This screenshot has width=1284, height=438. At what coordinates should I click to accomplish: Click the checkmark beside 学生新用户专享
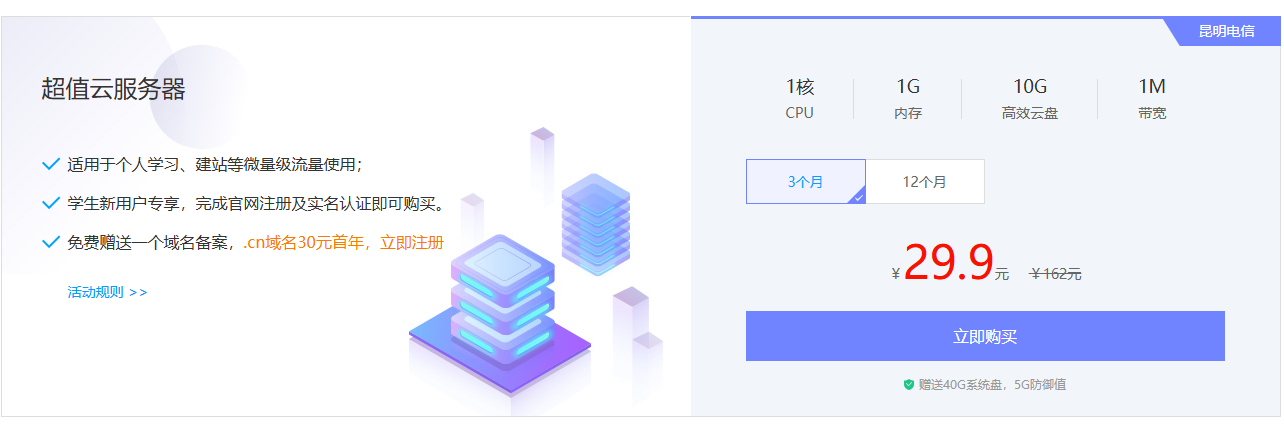tap(51, 203)
